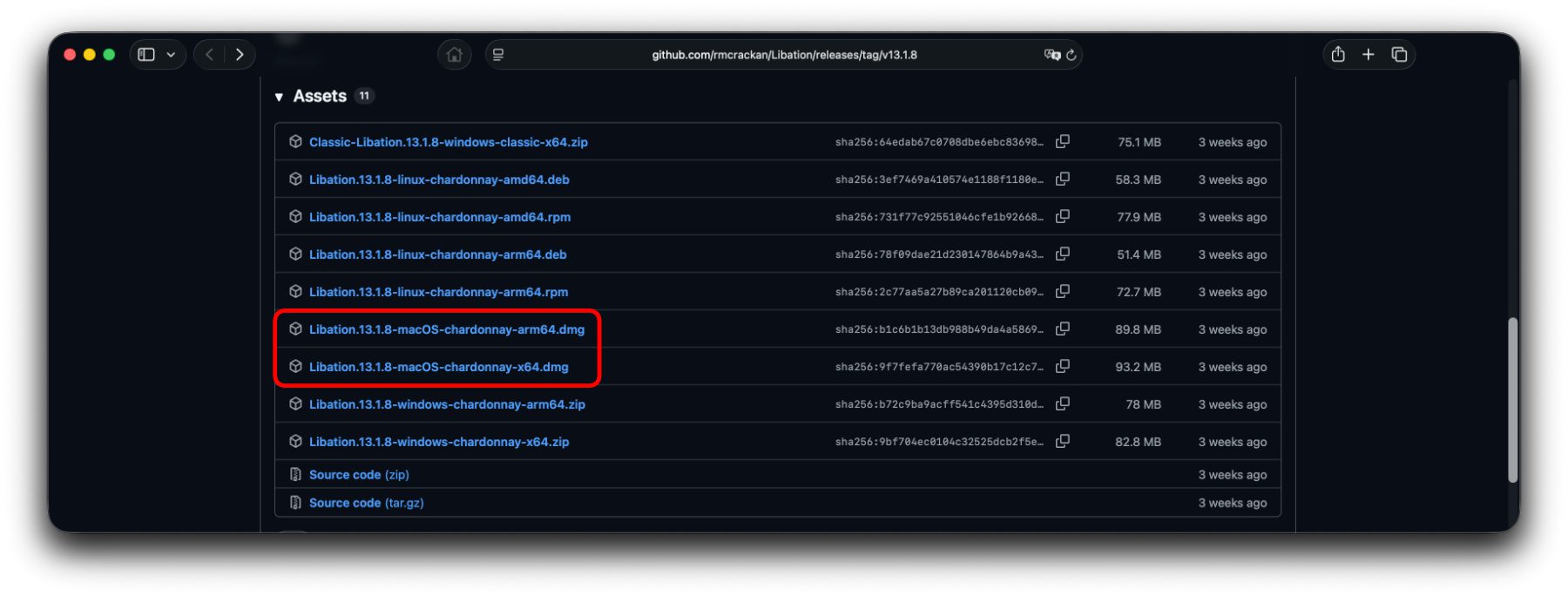Screen dimensions: 1568x596
Task: Click the Safari Share icon
Action: click(x=1338, y=54)
